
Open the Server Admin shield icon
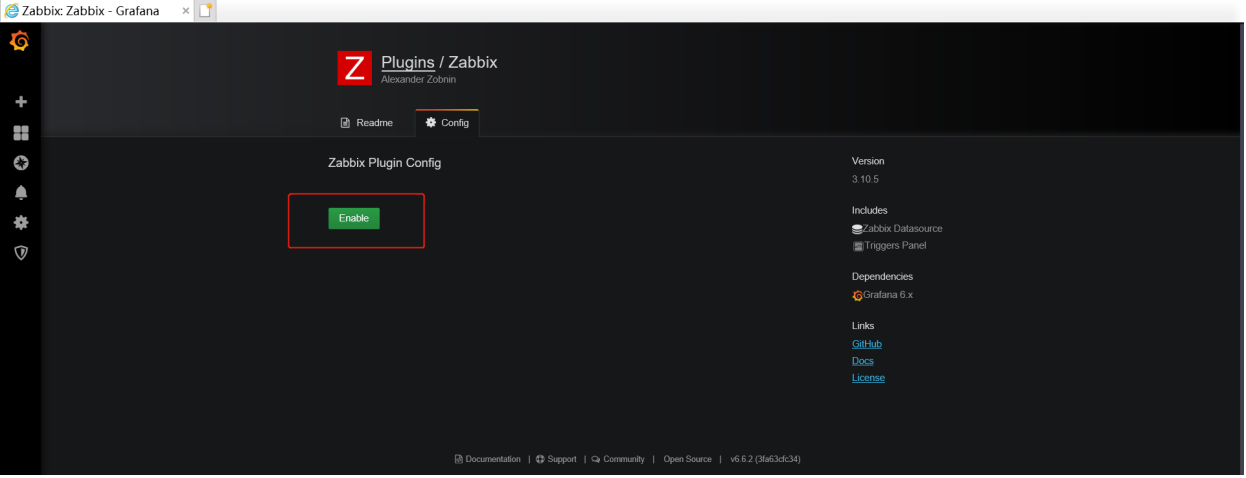(20, 252)
